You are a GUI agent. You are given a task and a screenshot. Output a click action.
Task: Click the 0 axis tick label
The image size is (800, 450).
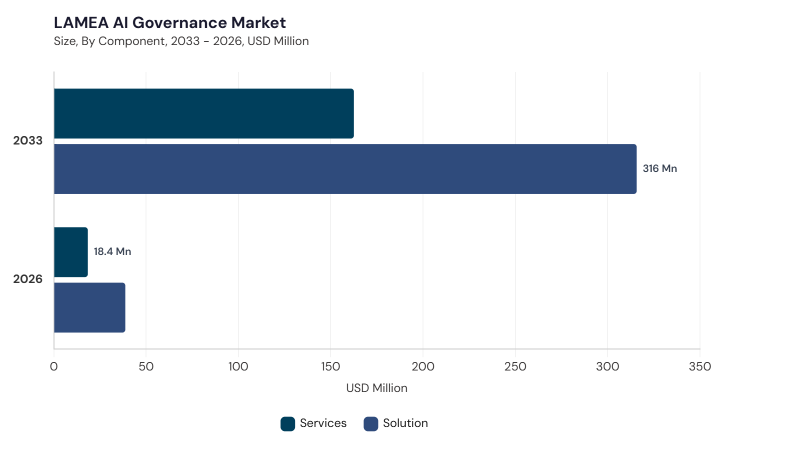[54, 366]
